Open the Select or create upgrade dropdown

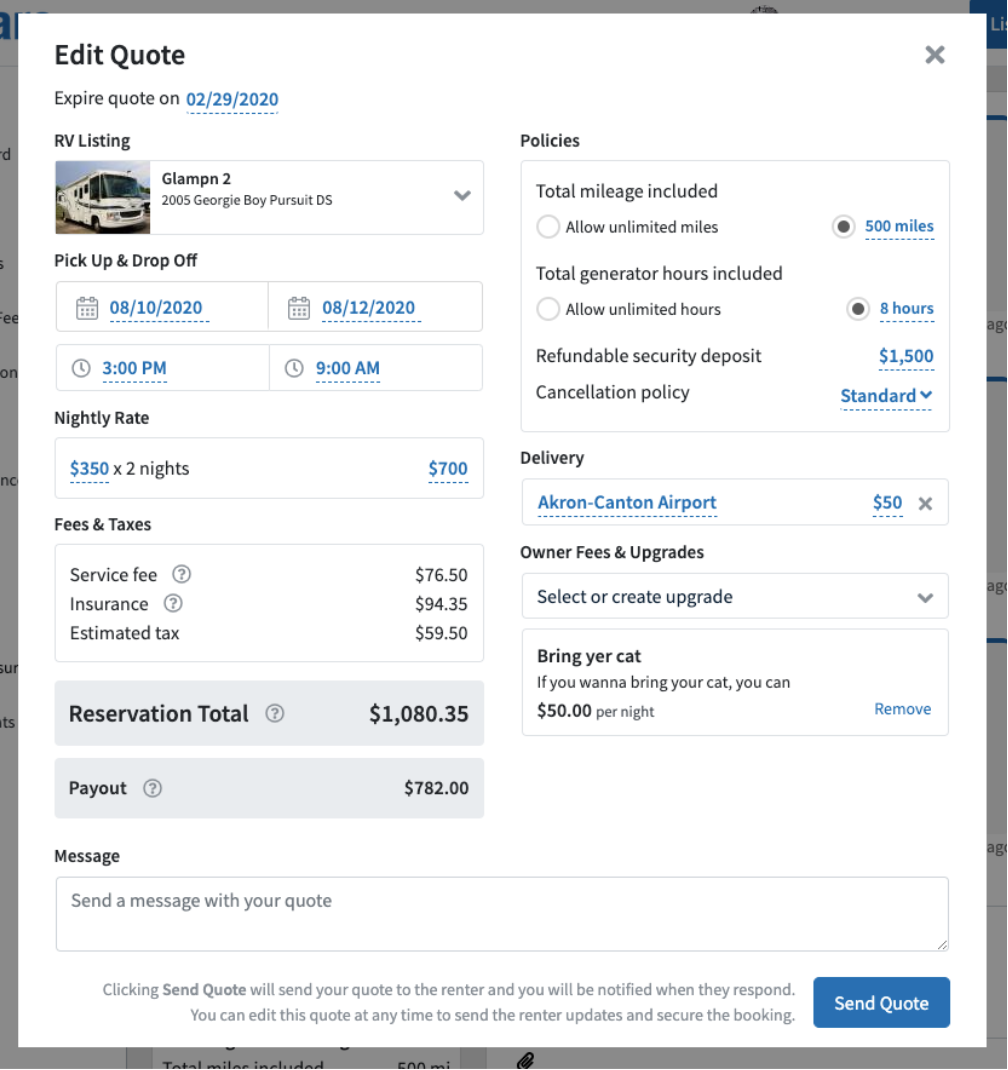(x=735, y=596)
